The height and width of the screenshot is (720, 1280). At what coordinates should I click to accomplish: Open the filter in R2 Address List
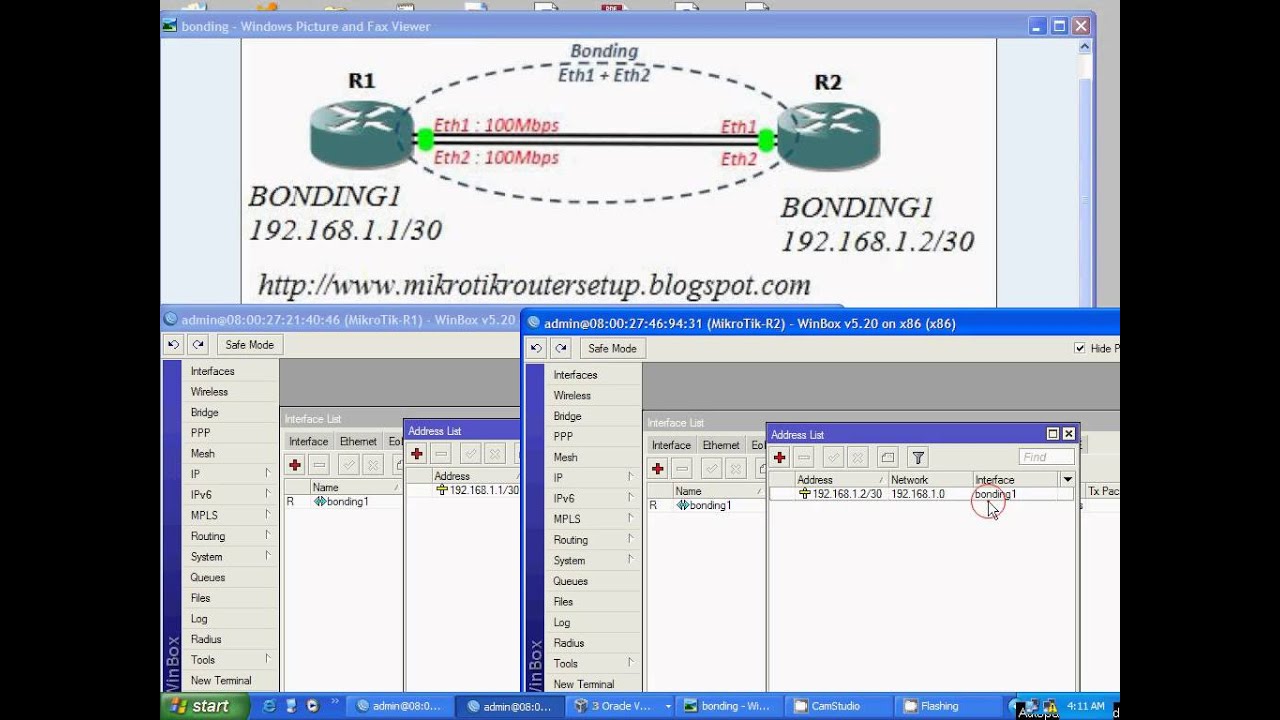coord(918,457)
